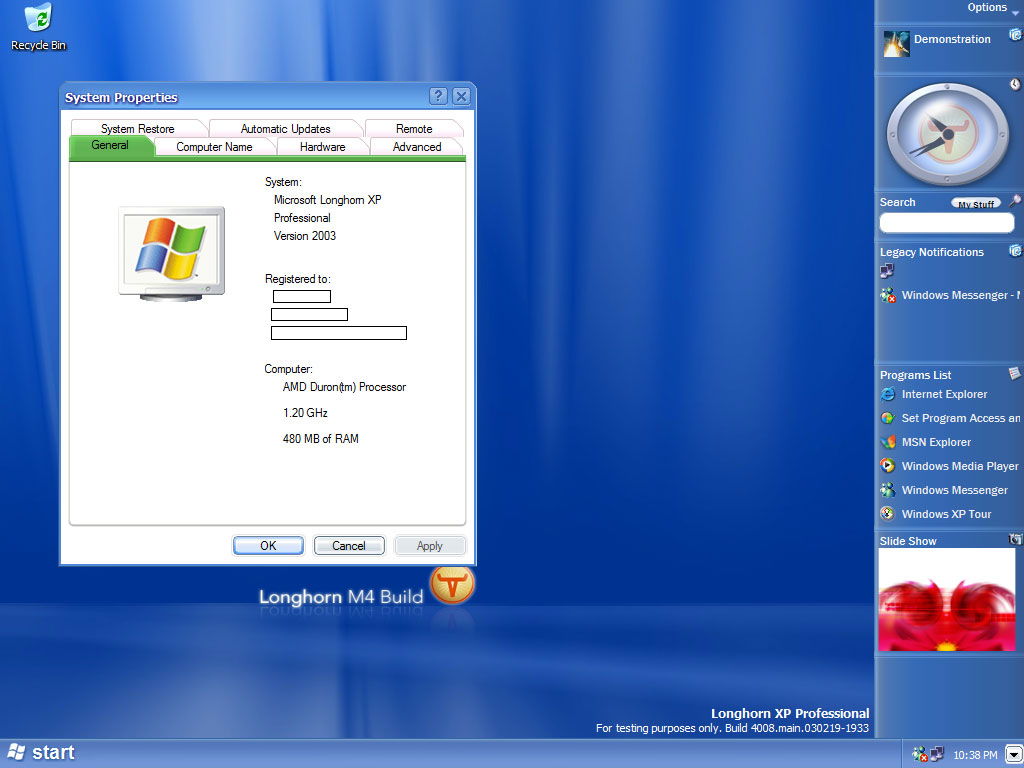
Task: Click the Legacy Notifications heading
Action: pyautogui.click(x=931, y=252)
